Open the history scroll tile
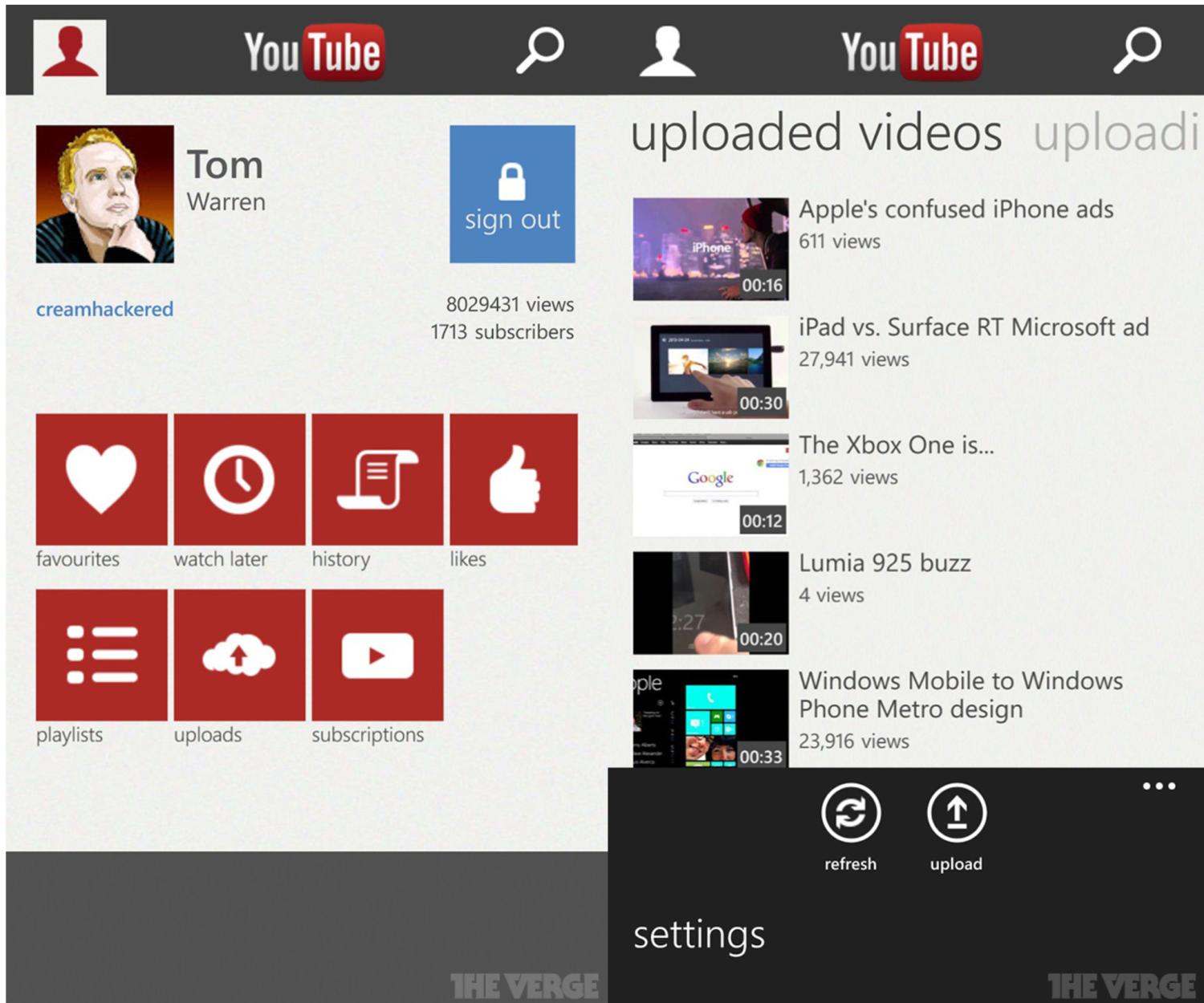Viewport: 1204px width, 1003px height. tap(377, 479)
